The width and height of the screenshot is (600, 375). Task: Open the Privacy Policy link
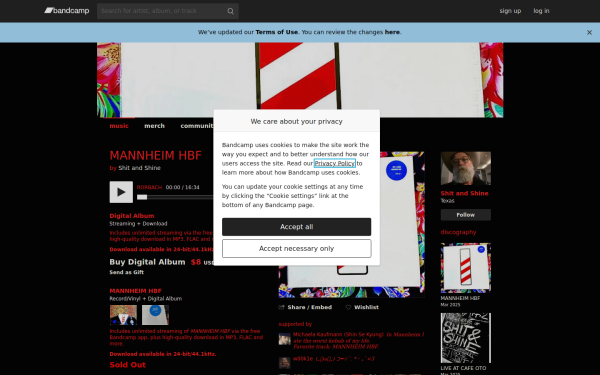[335, 163]
